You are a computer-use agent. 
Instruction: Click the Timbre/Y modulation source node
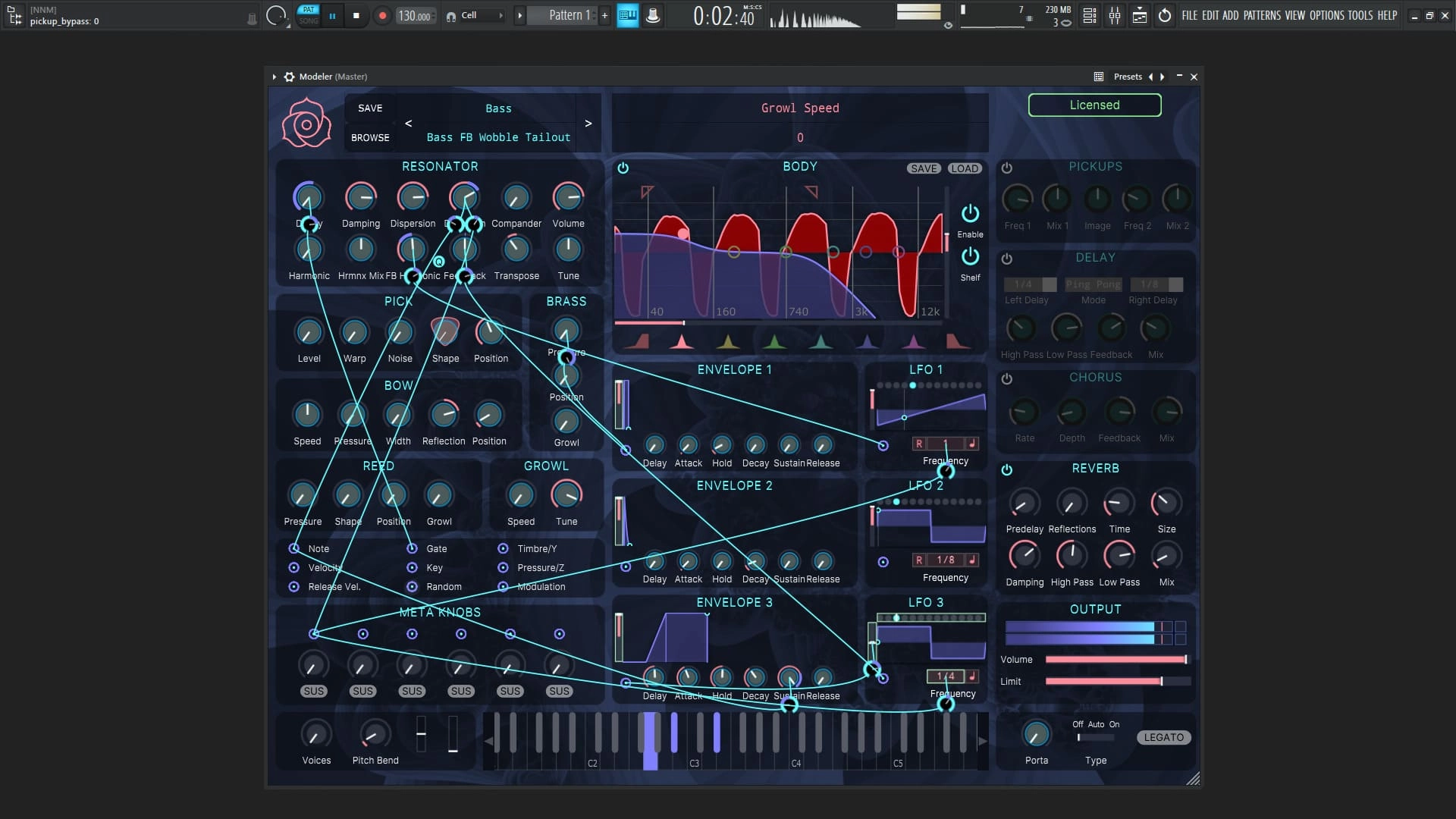click(503, 548)
